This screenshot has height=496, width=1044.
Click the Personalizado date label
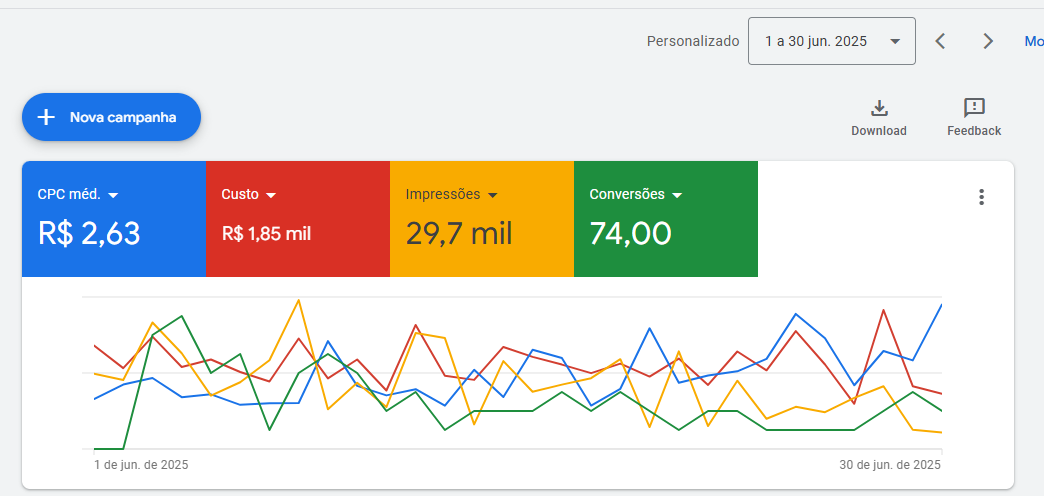[693, 41]
